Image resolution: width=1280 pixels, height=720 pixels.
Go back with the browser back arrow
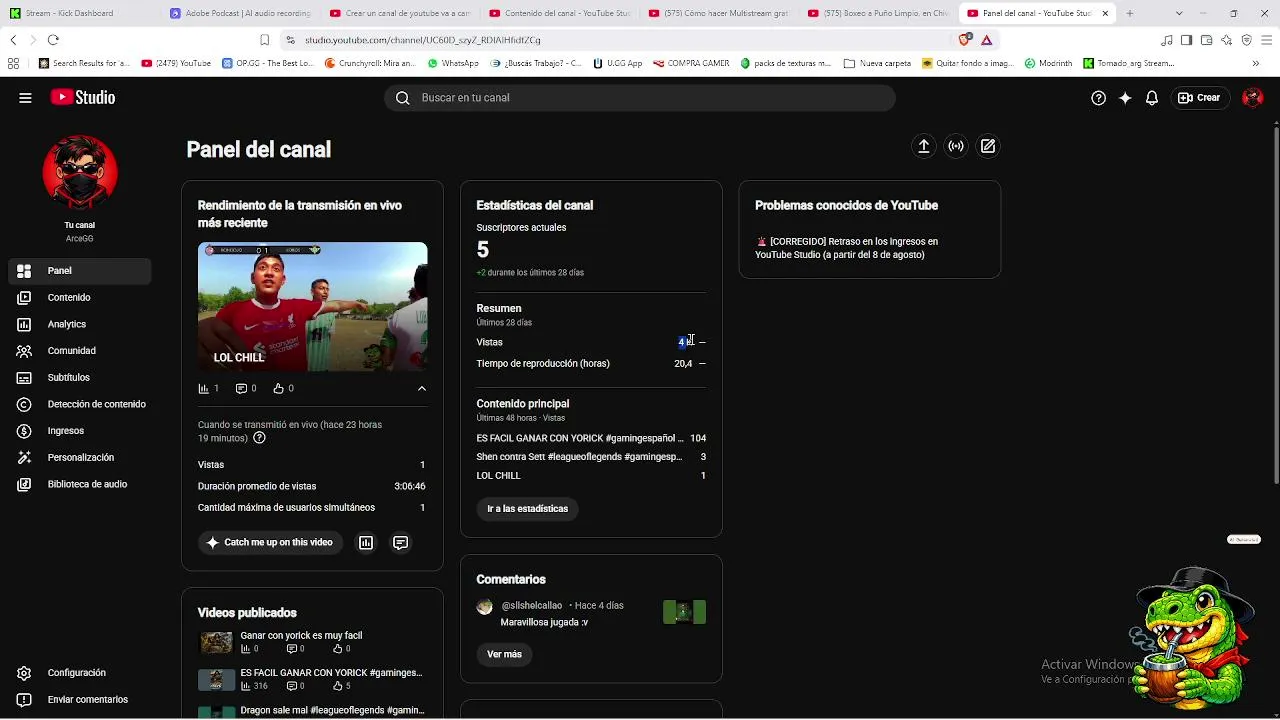click(13, 40)
